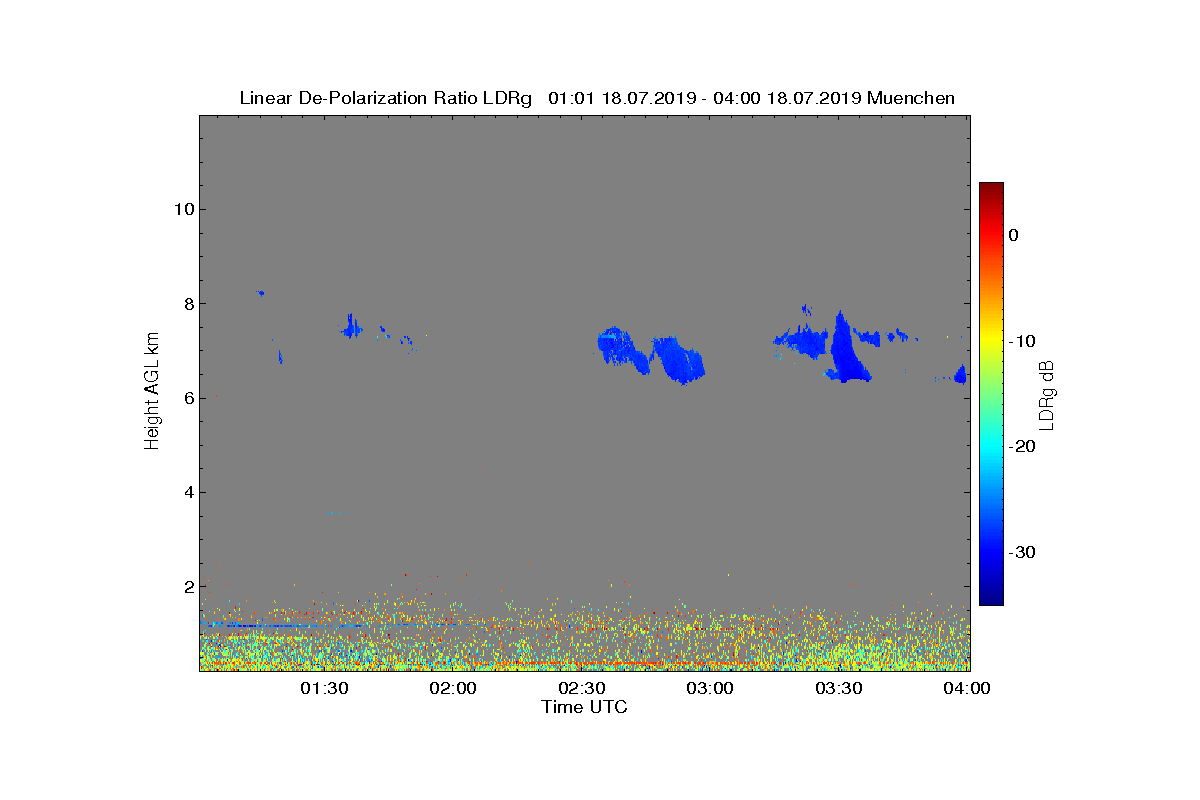Click the colorbar label '-30'
Image resolution: width=1200 pixels, height=800 pixels.
(1020, 552)
